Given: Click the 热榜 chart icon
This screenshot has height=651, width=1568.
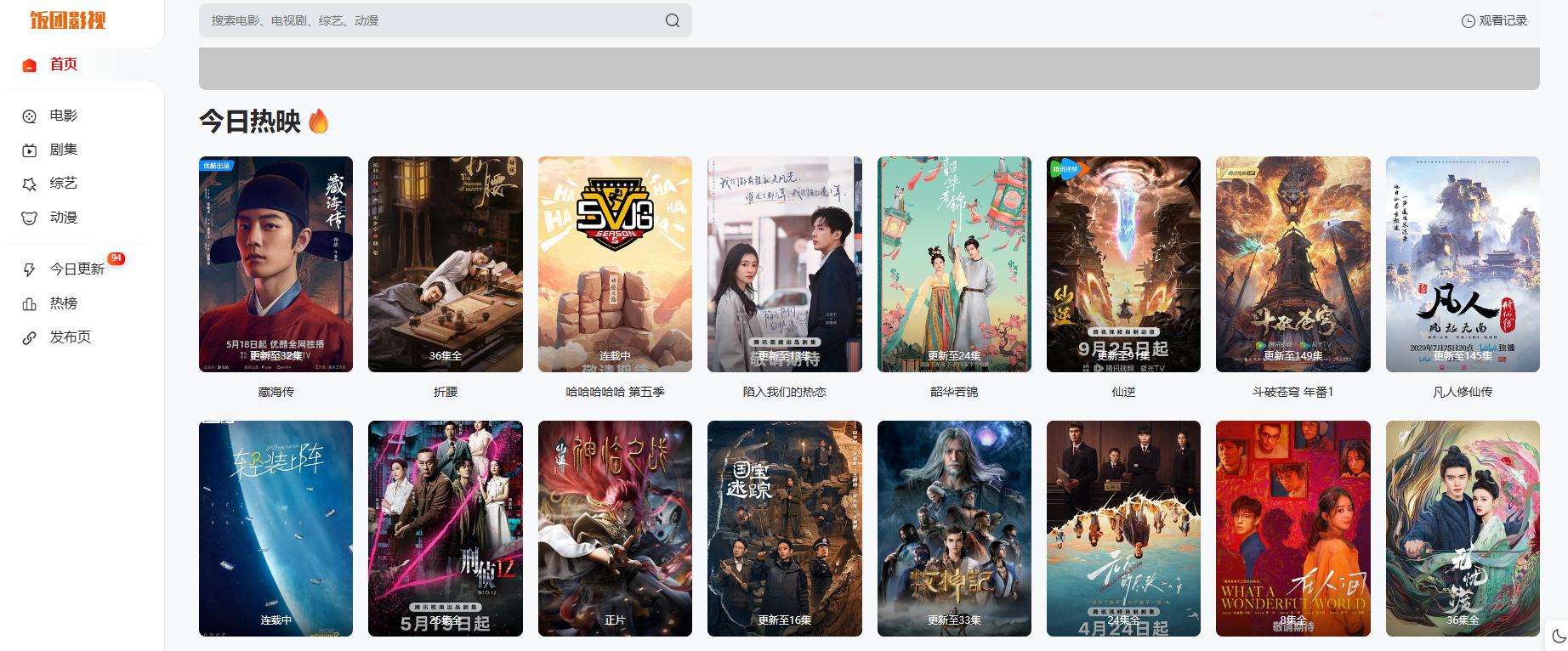Looking at the screenshot, I should coord(30,303).
